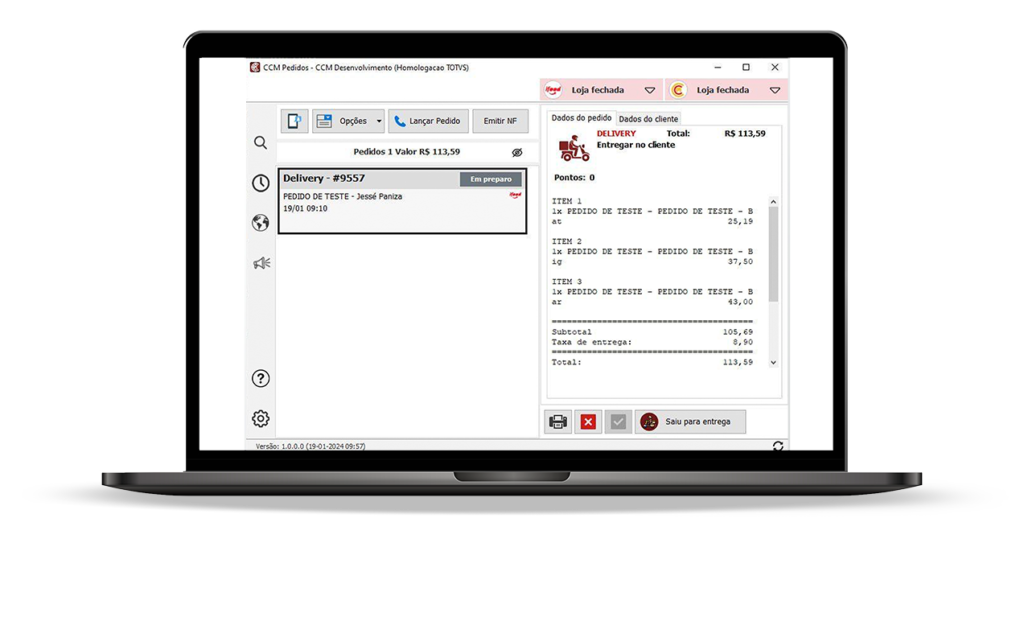Switch to Dados do cliente tab

click(x=648, y=119)
